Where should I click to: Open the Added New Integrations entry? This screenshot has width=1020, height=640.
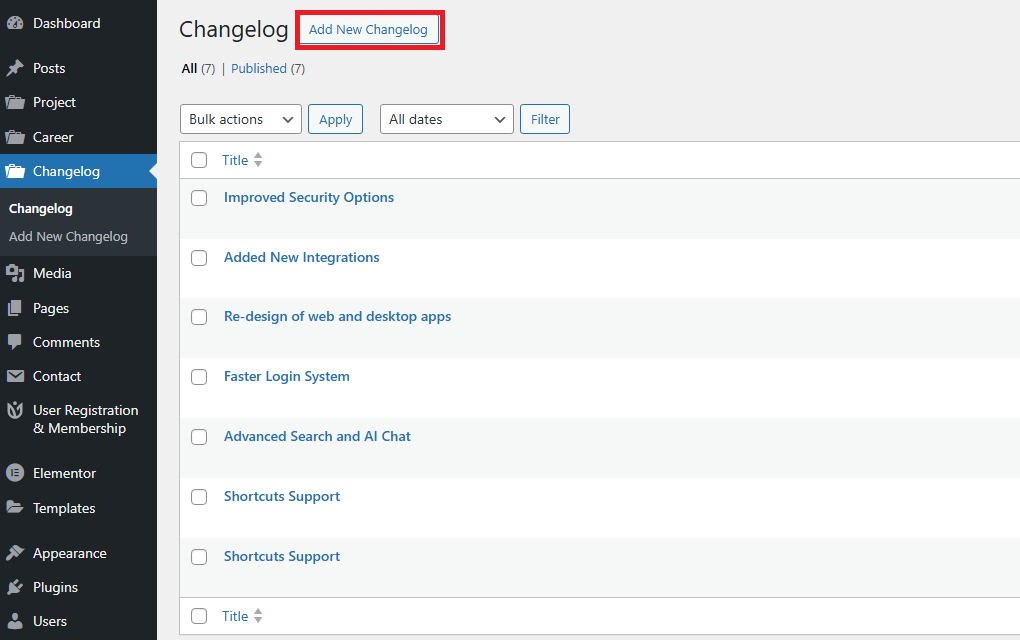pos(301,257)
